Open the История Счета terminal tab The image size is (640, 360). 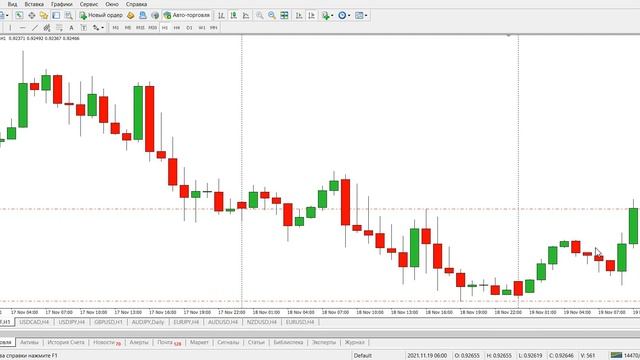(x=66, y=342)
